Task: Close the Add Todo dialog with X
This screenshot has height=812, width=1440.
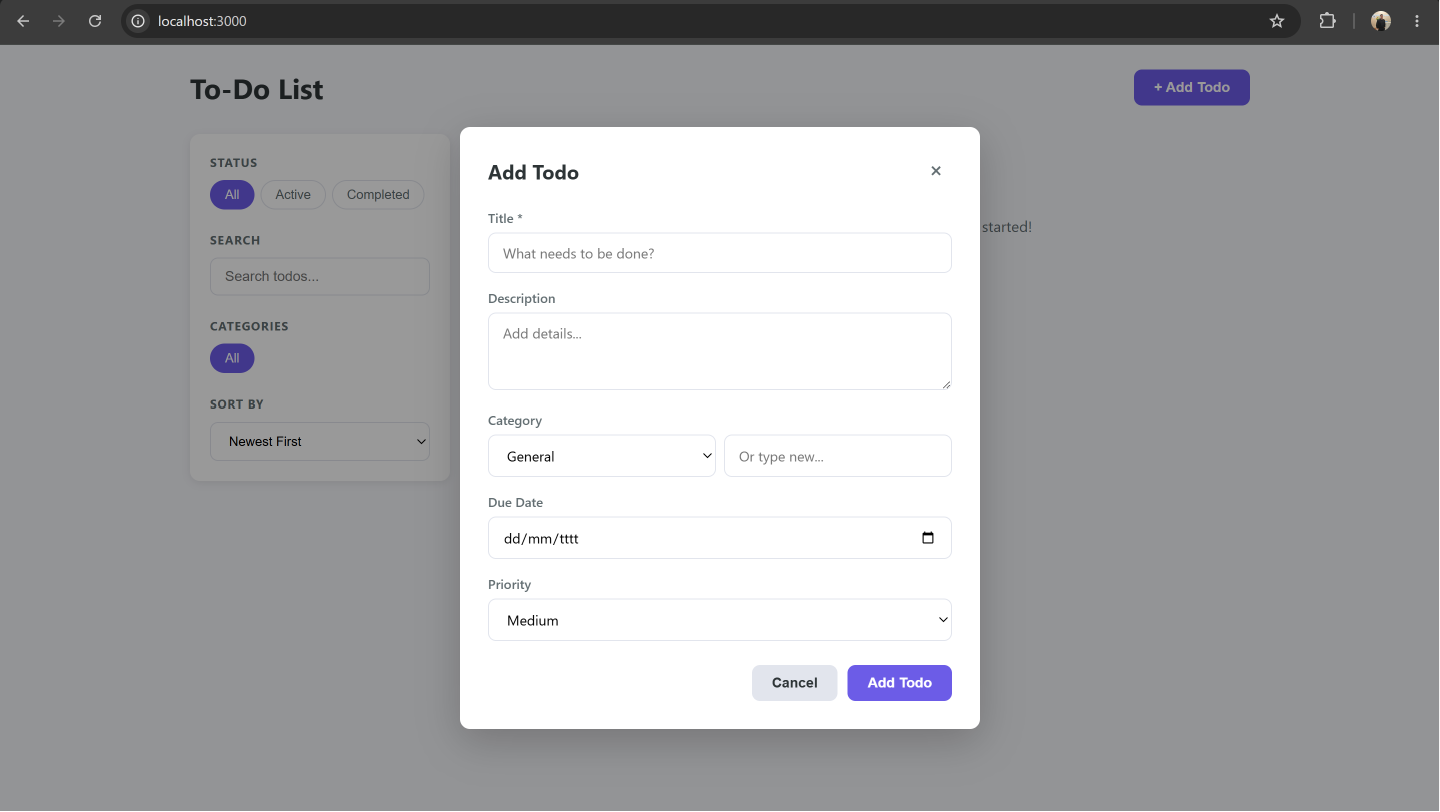Action: [936, 171]
